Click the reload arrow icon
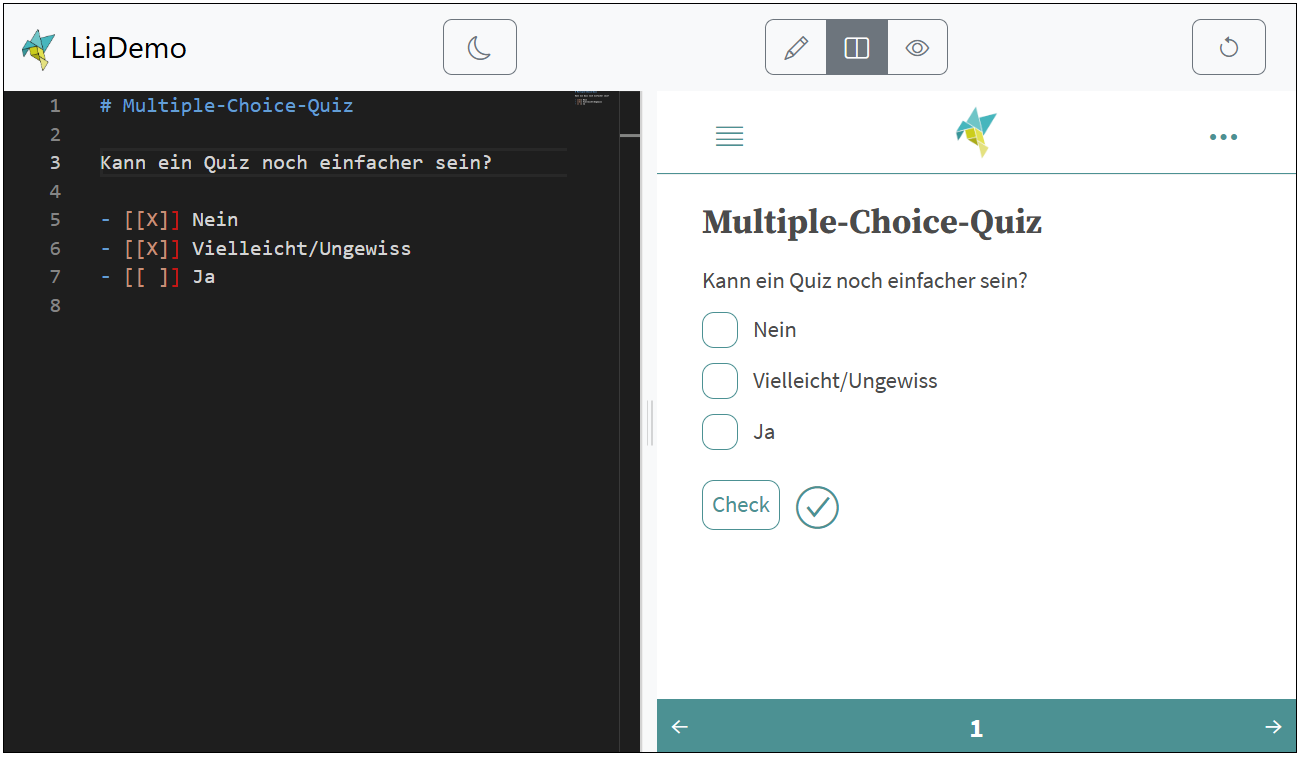1311x761 pixels. [x=1229, y=47]
